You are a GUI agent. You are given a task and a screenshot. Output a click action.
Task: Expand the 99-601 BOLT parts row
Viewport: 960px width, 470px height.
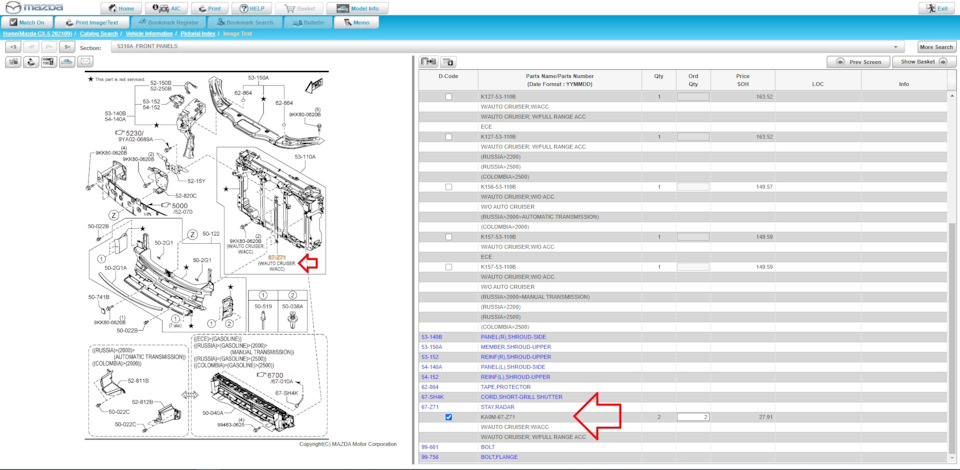tap(683, 447)
